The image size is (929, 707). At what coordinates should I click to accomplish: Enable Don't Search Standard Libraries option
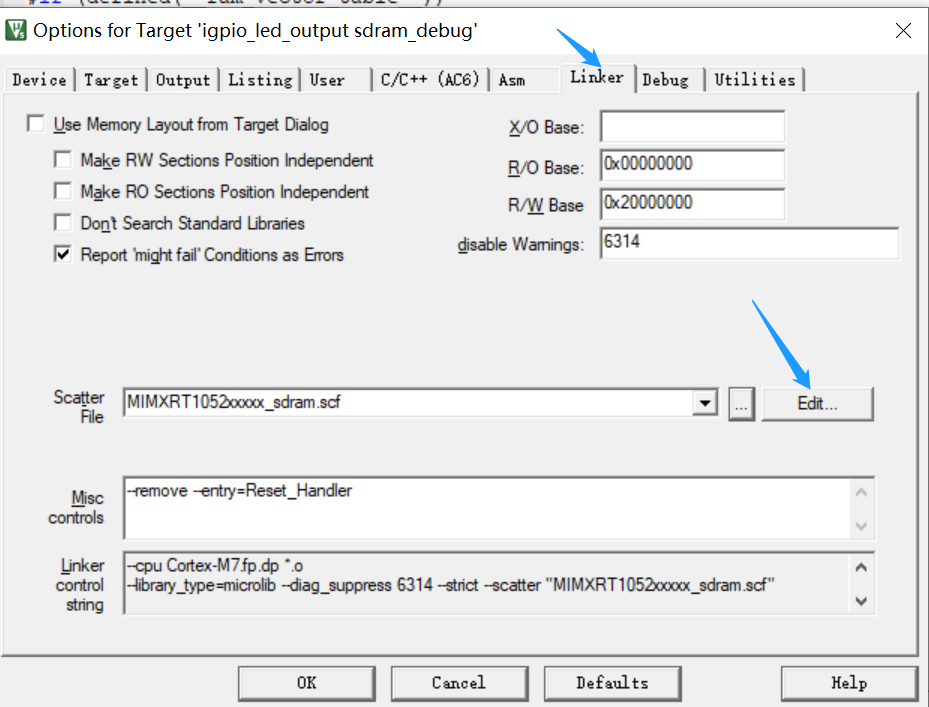[x=63, y=223]
